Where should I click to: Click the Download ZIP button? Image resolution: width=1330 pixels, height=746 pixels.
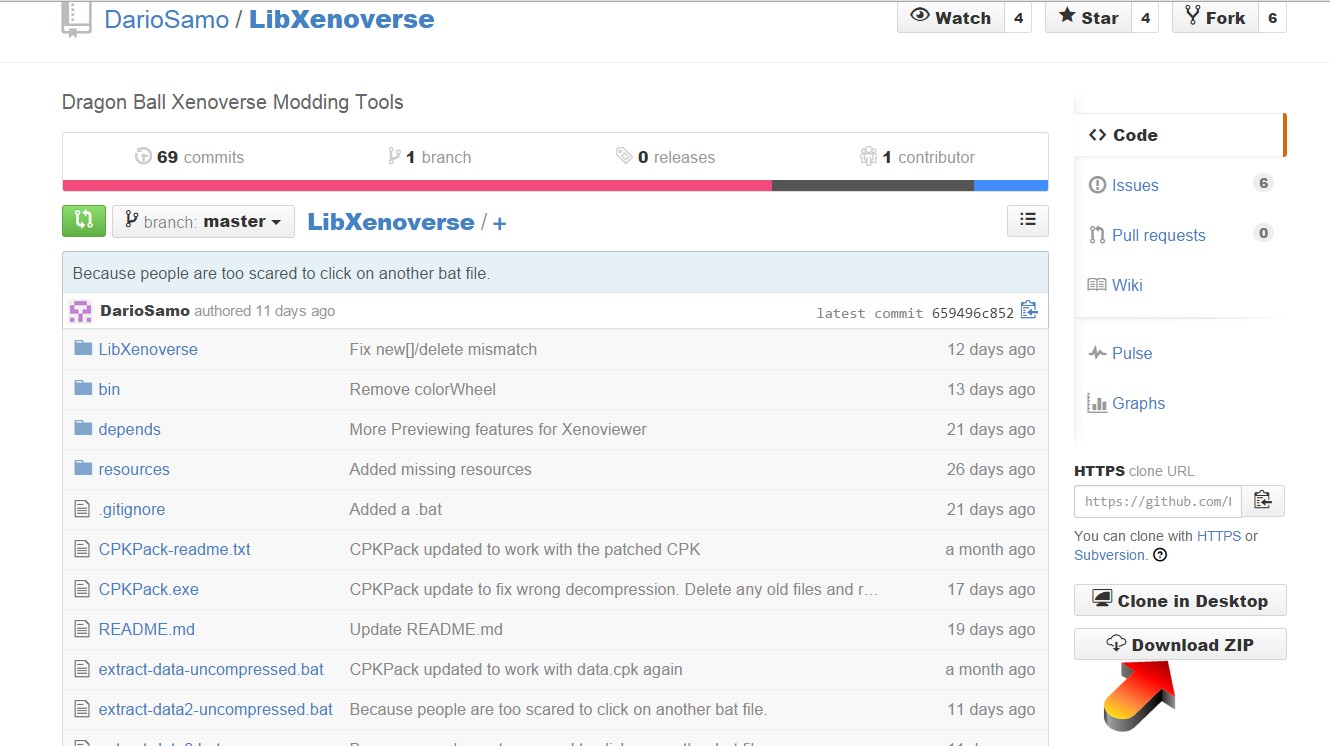pyautogui.click(x=1180, y=645)
